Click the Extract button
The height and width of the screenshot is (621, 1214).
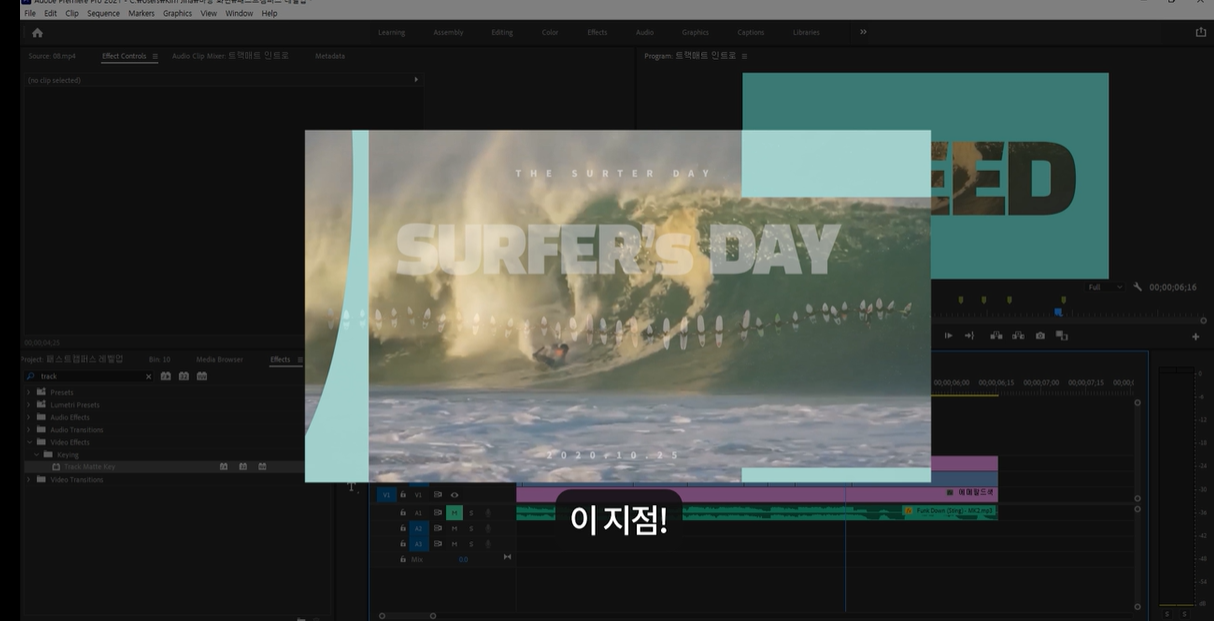click(1018, 336)
